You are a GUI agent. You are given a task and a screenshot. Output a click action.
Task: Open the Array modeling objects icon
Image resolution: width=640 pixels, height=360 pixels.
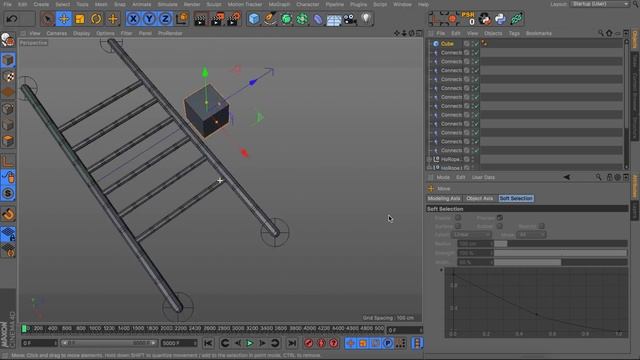click(x=302, y=19)
